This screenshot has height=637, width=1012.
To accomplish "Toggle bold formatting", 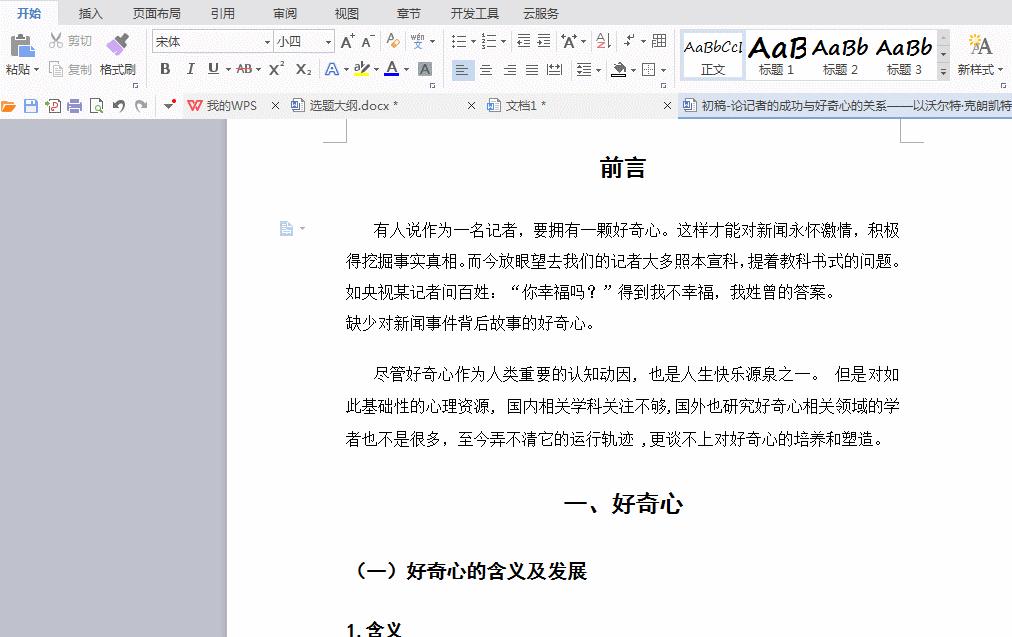I will coord(165,70).
